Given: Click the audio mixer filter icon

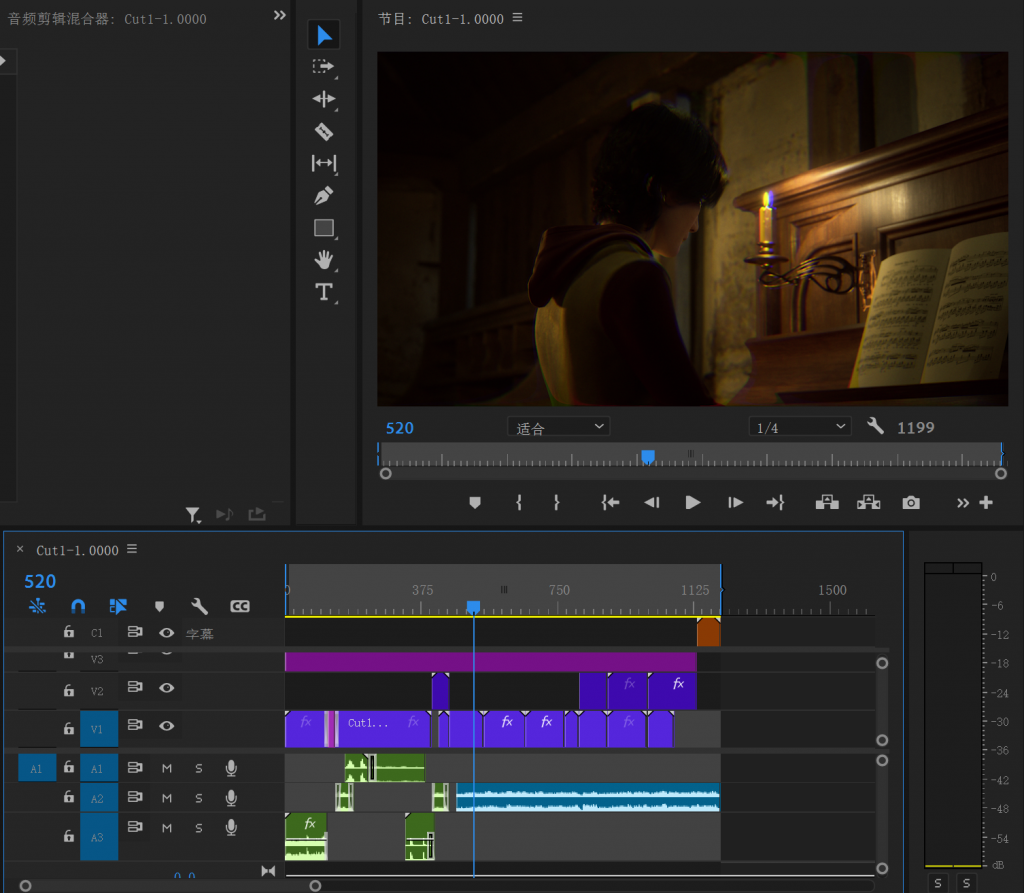Looking at the screenshot, I should pyautogui.click(x=193, y=515).
